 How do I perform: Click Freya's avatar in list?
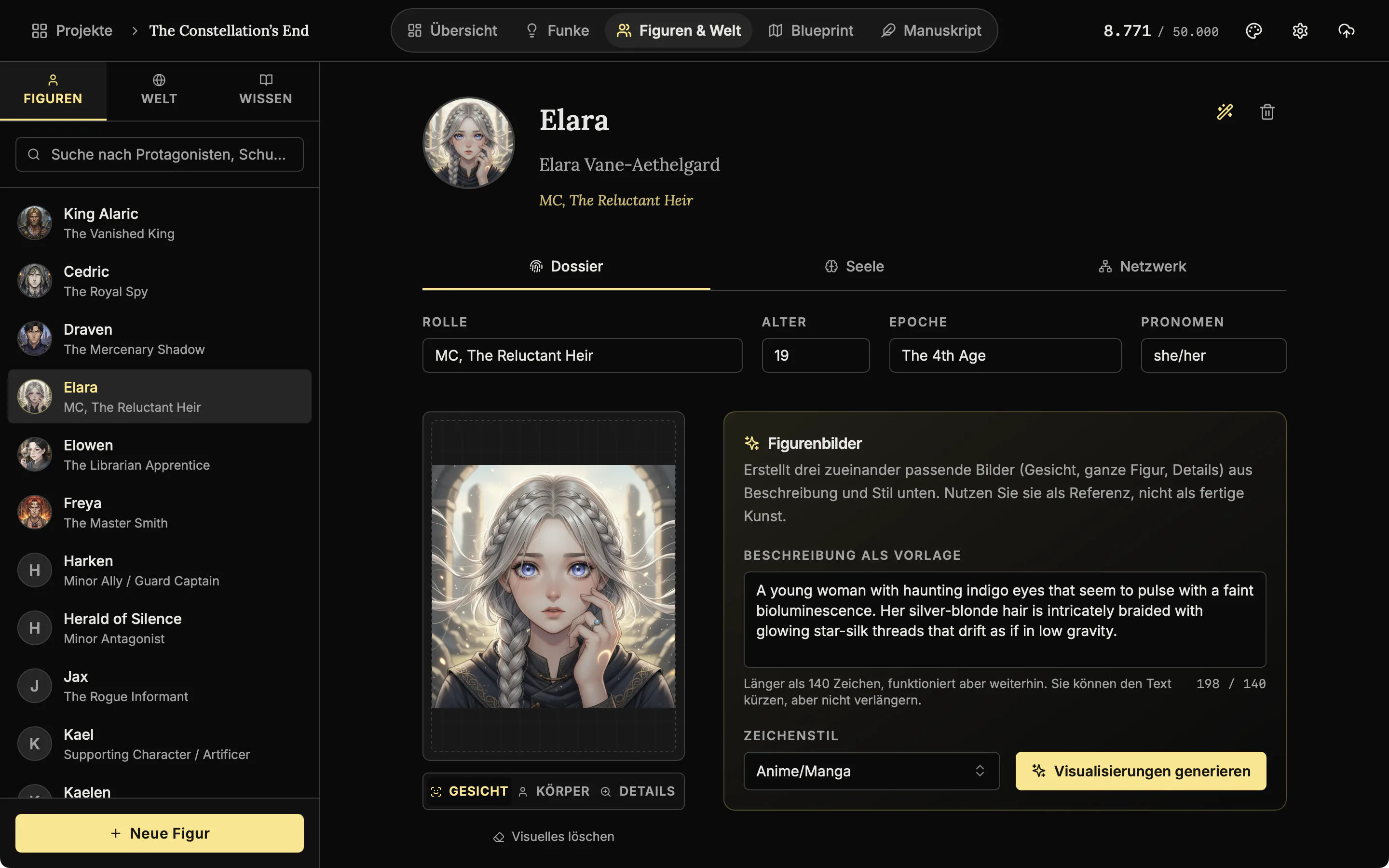coord(34,512)
